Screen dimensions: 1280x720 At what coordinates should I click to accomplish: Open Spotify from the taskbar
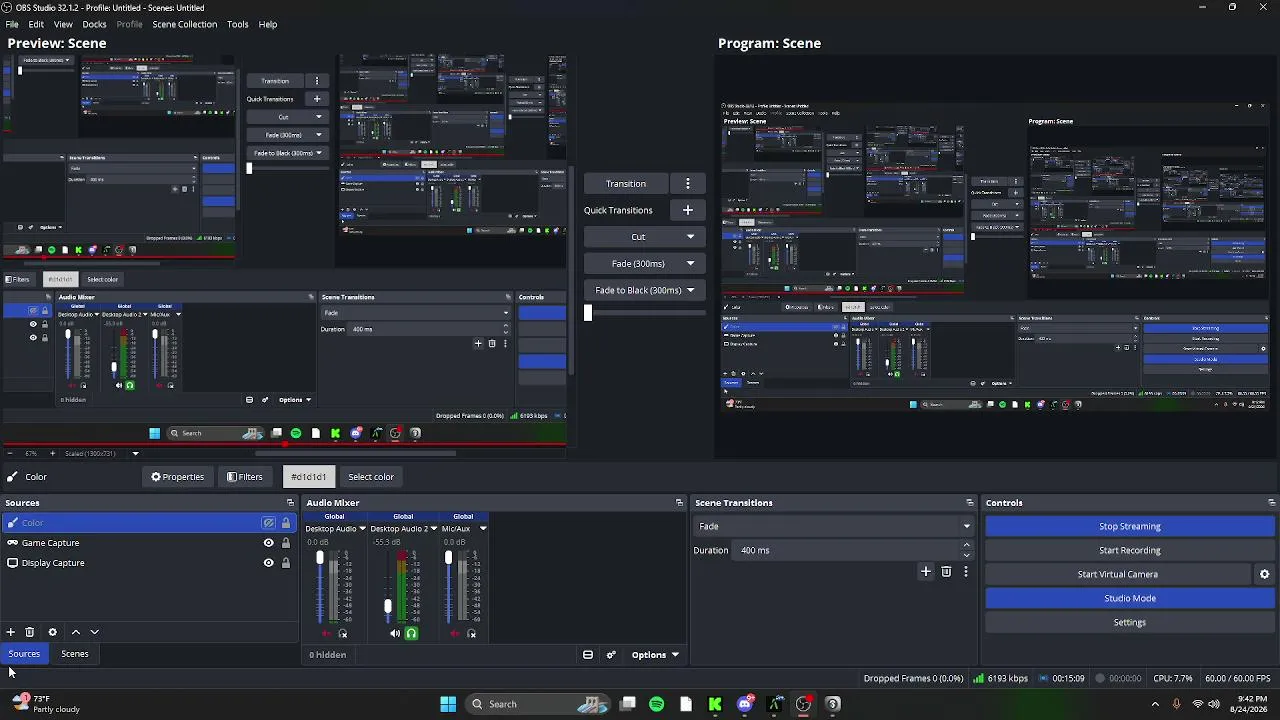(656, 704)
